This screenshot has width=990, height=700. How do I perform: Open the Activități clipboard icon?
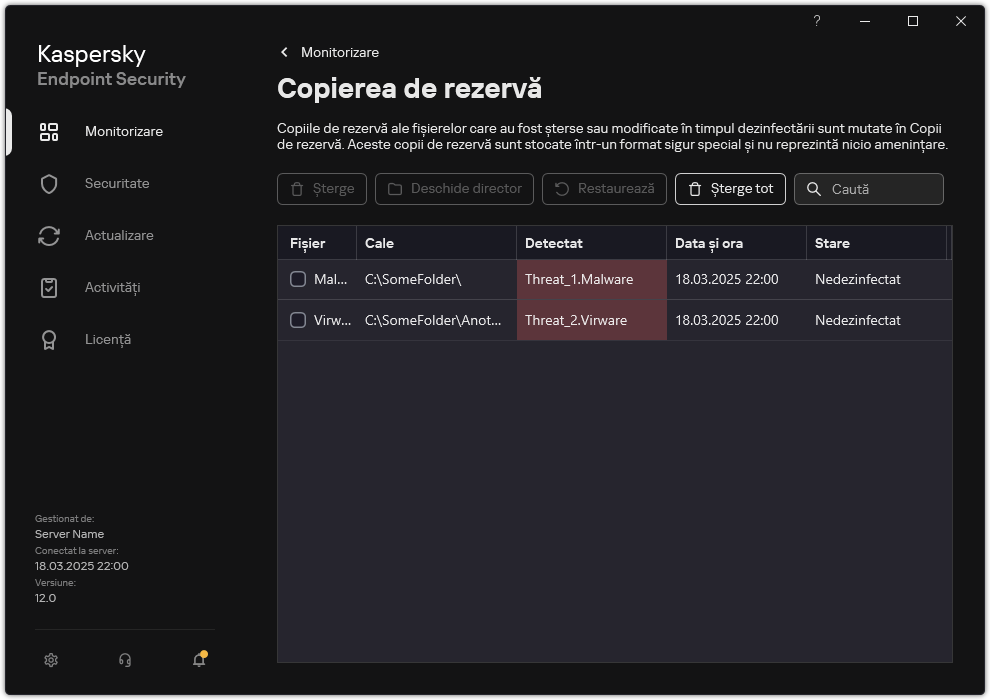(49, 288)
